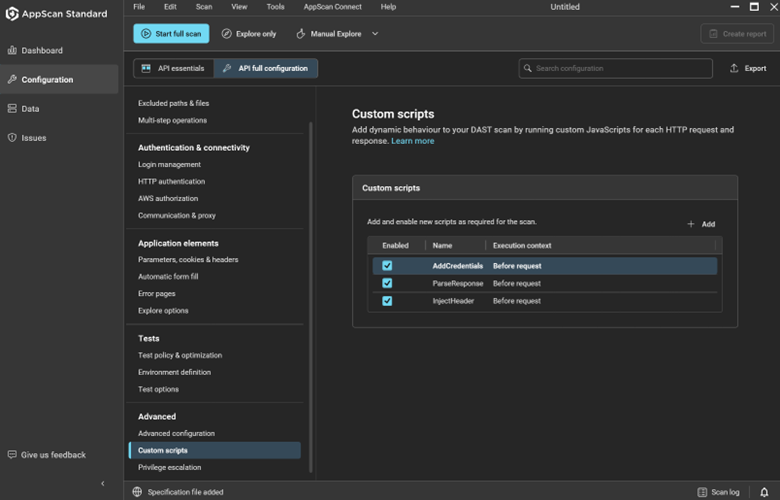The image size is (780, 500).
Task: Open Login management settings
Action: click(x=169, y=164)
